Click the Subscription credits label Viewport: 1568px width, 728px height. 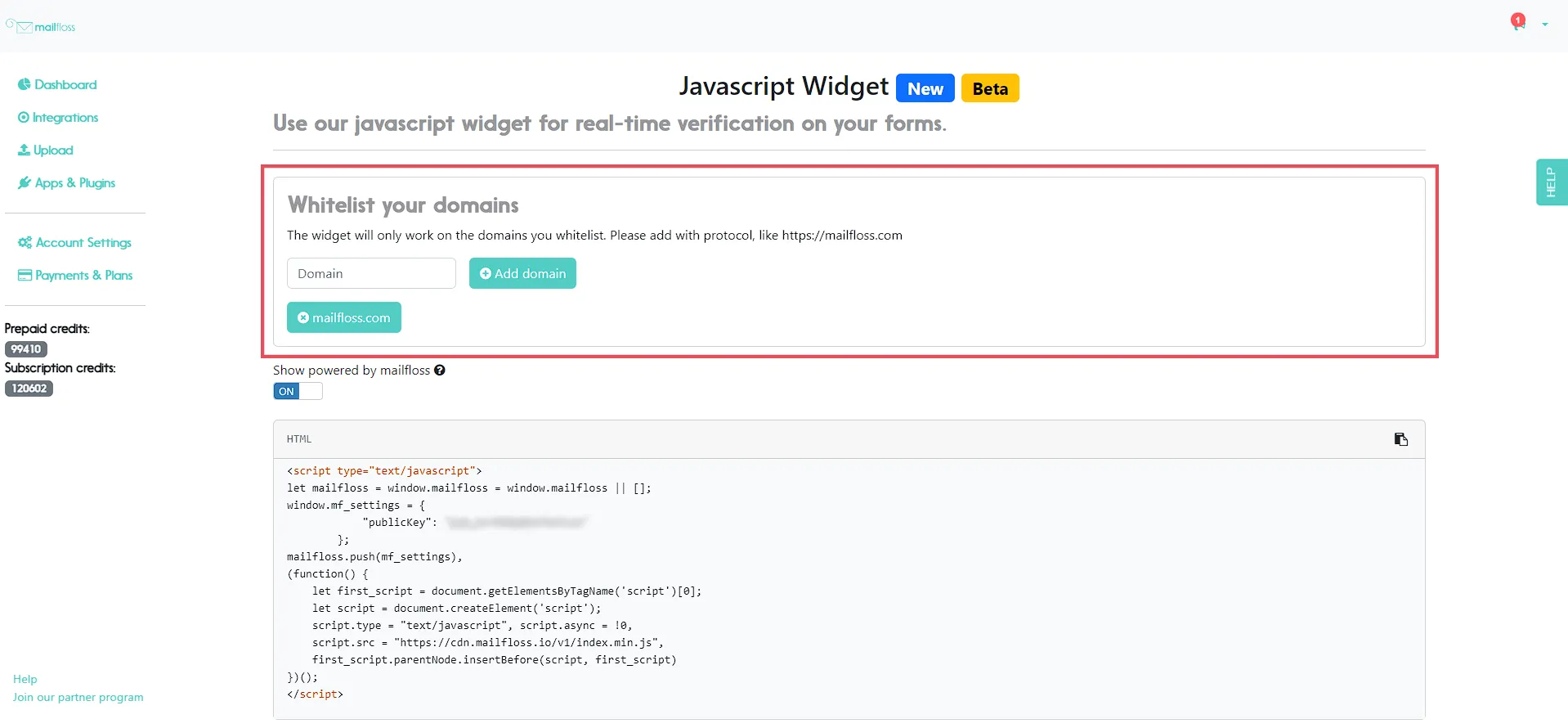(60, 368)
